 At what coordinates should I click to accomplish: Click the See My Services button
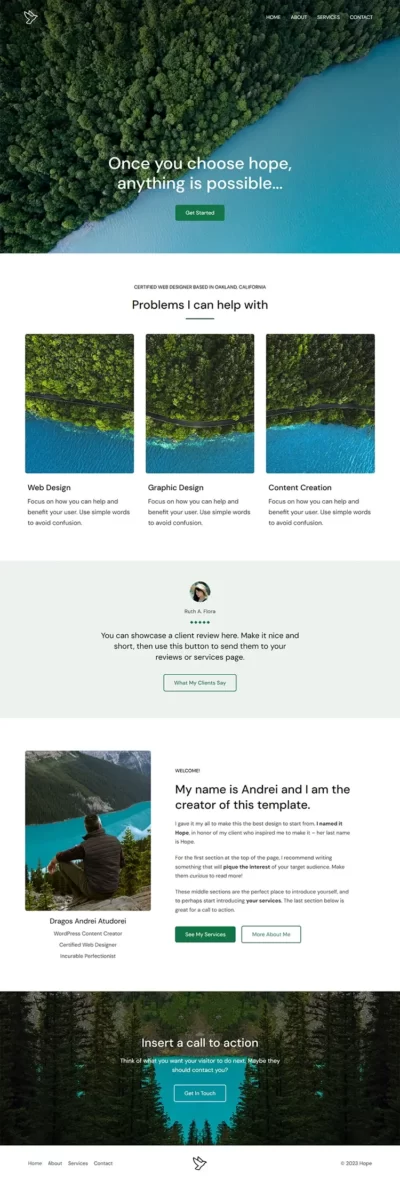205,934
